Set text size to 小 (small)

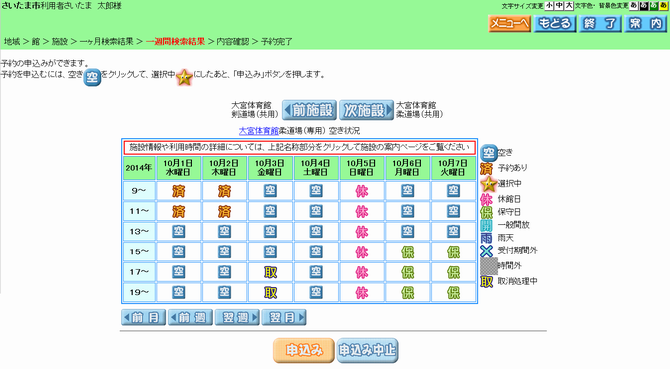click(x=549, y=6)
